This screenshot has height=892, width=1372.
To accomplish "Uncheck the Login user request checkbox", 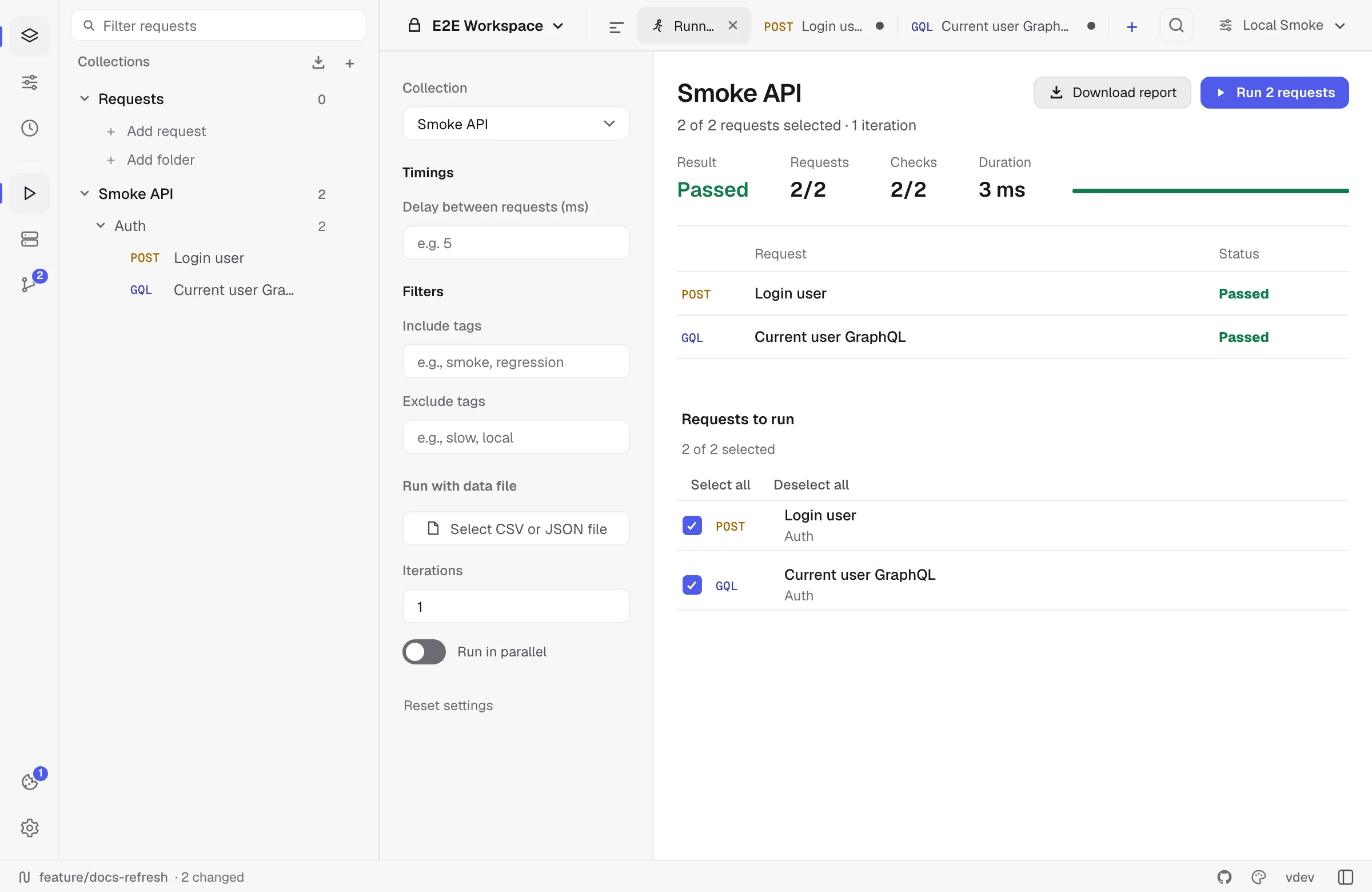I will [x=692, y=525].
